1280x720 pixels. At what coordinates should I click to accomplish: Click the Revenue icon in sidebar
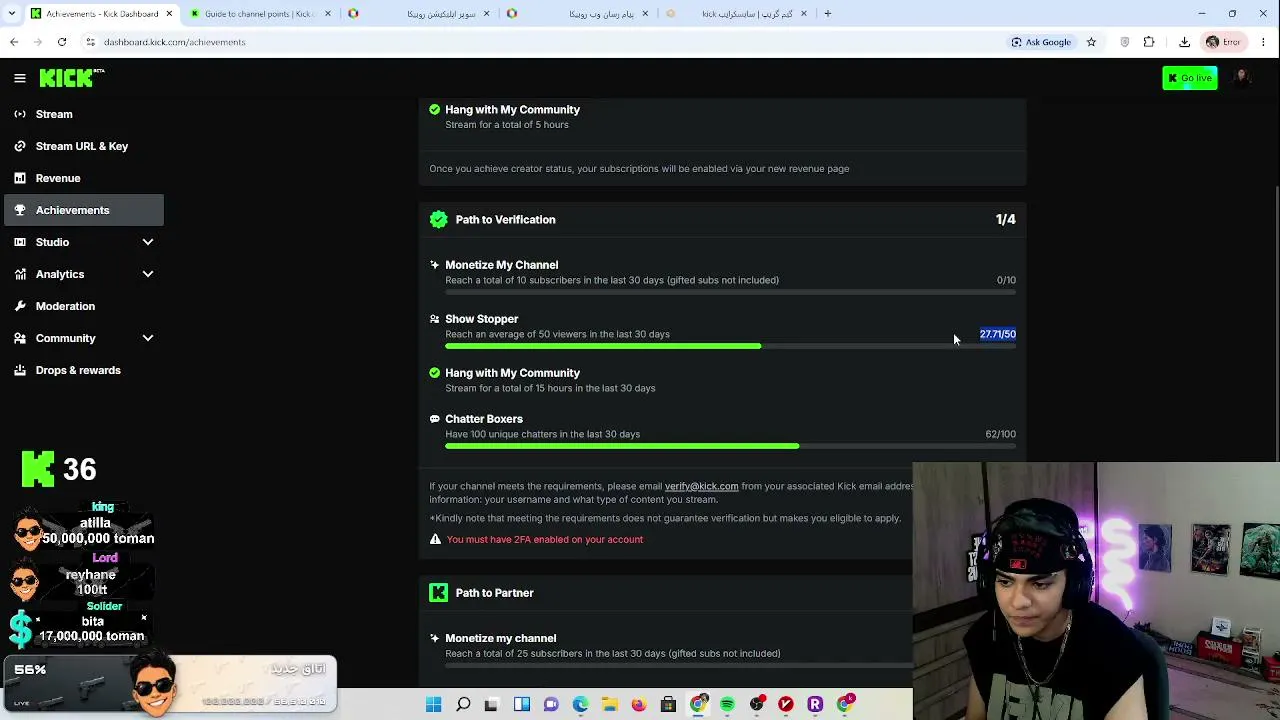tap(20, 178)
